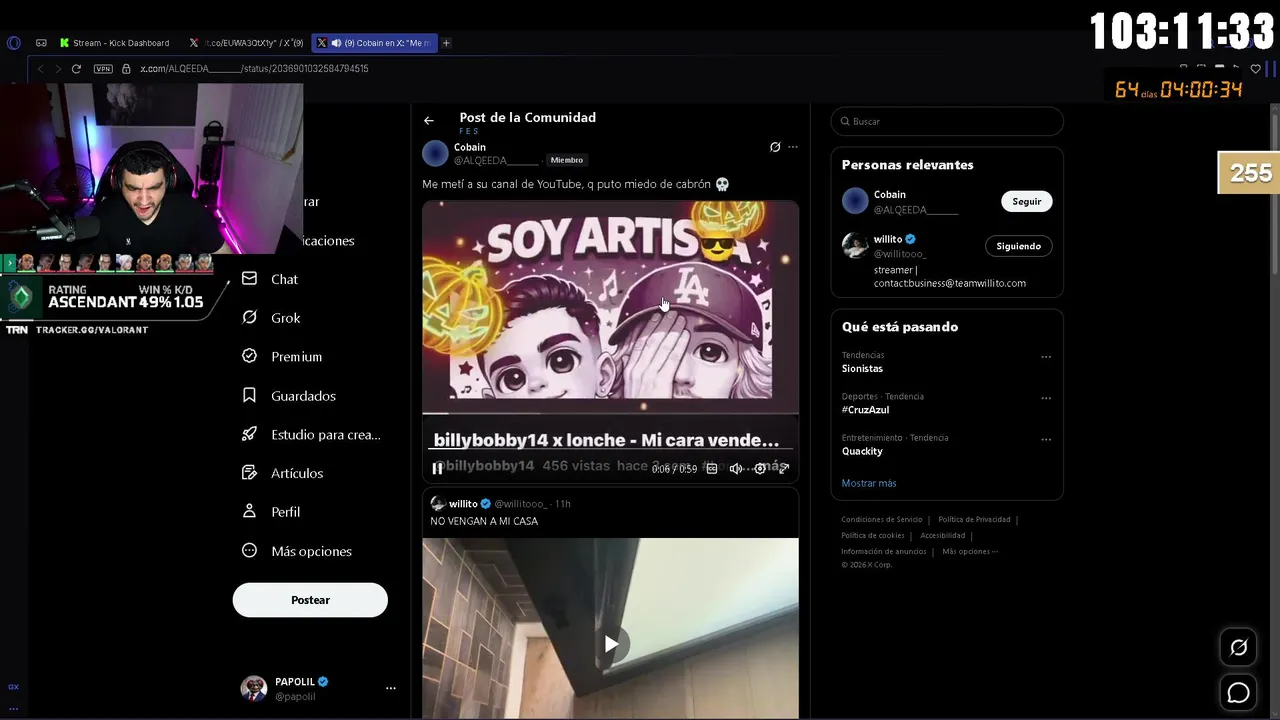
Task: Click the Postear button
Action: tap(310, 600)
